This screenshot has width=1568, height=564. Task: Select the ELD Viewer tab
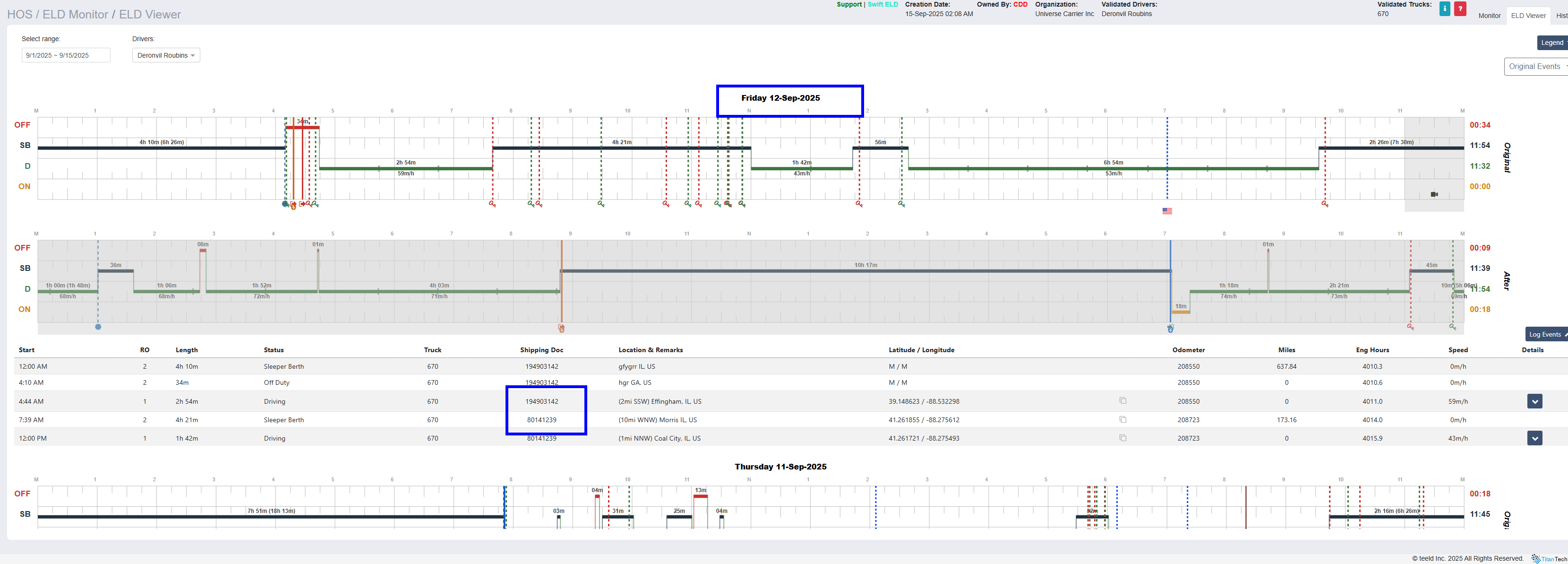tap(1528, 16)
